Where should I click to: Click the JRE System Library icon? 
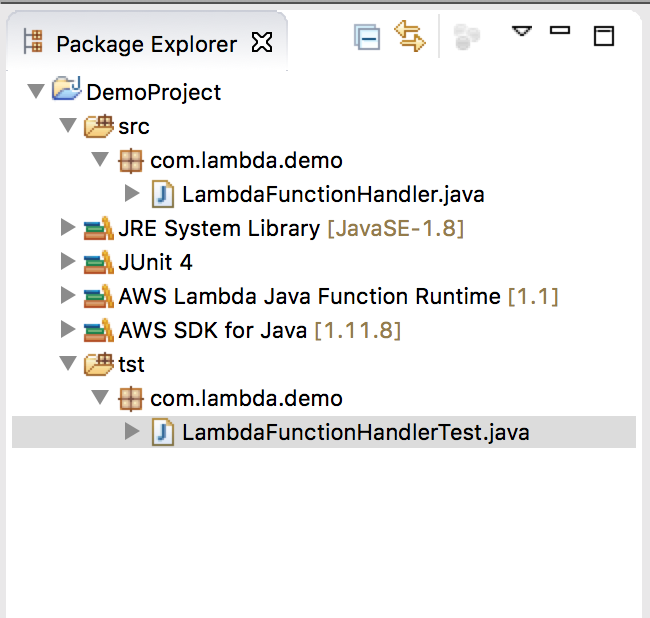click(x=98, y=228)
